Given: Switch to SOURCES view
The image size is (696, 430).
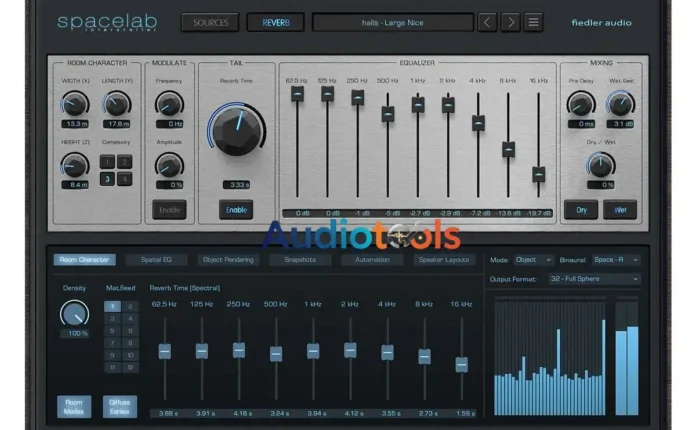Looking at the screenshot, I should tap(210, 22).
